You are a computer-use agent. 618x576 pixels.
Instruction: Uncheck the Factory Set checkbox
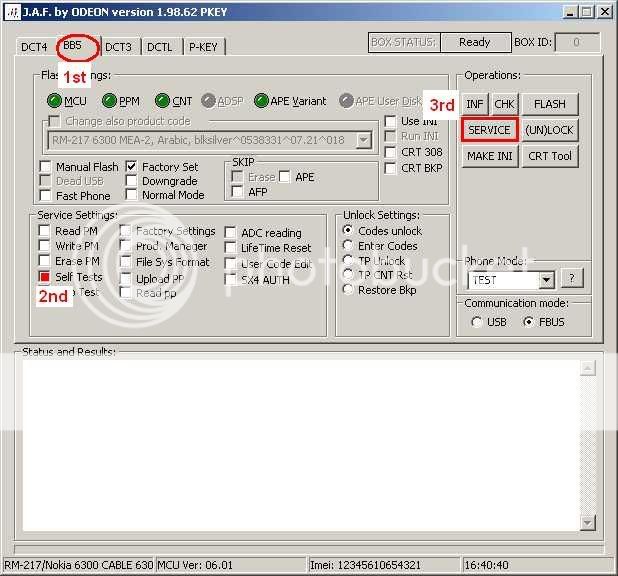click(x=131, y=166)
